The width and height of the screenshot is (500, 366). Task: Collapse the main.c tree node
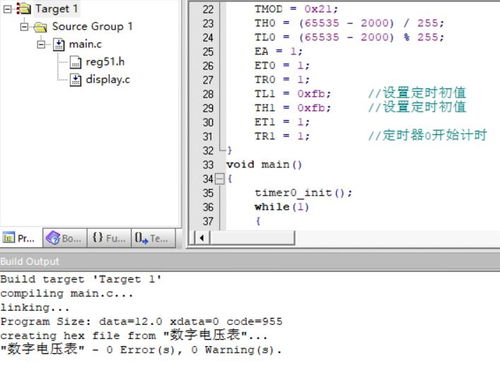click(x=41, y=44)
